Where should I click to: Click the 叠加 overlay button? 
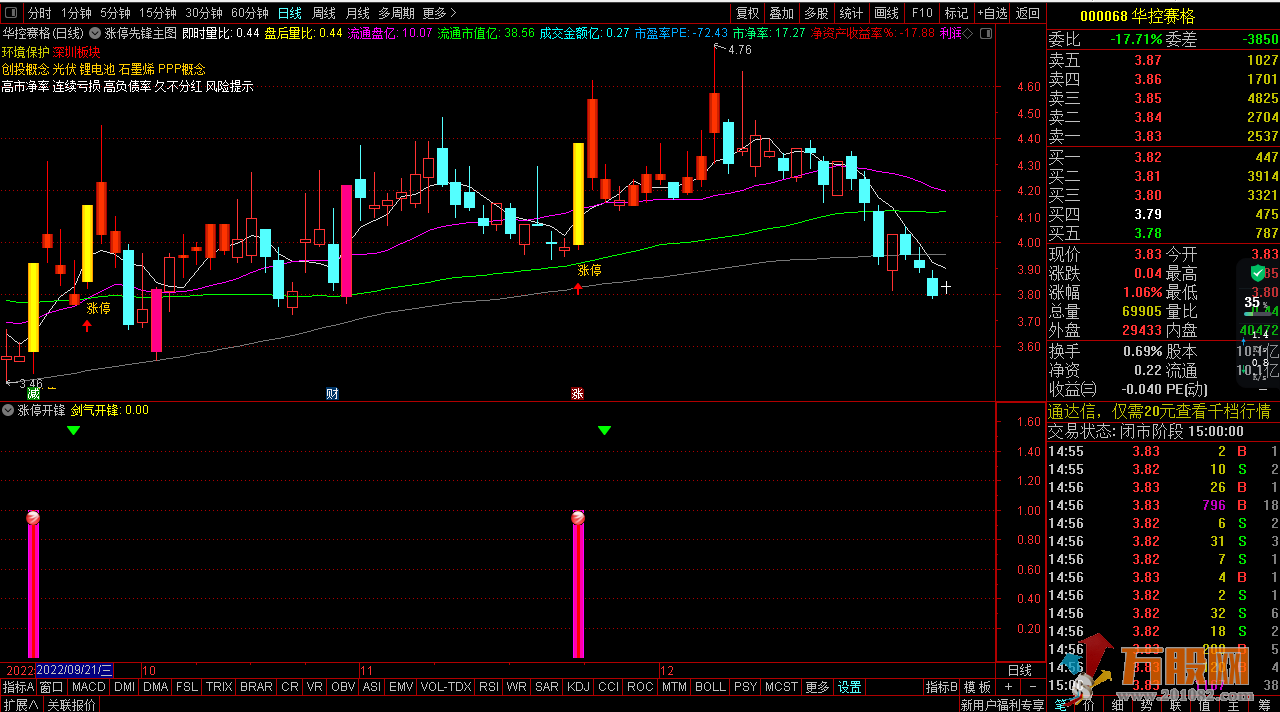point(781,13)
